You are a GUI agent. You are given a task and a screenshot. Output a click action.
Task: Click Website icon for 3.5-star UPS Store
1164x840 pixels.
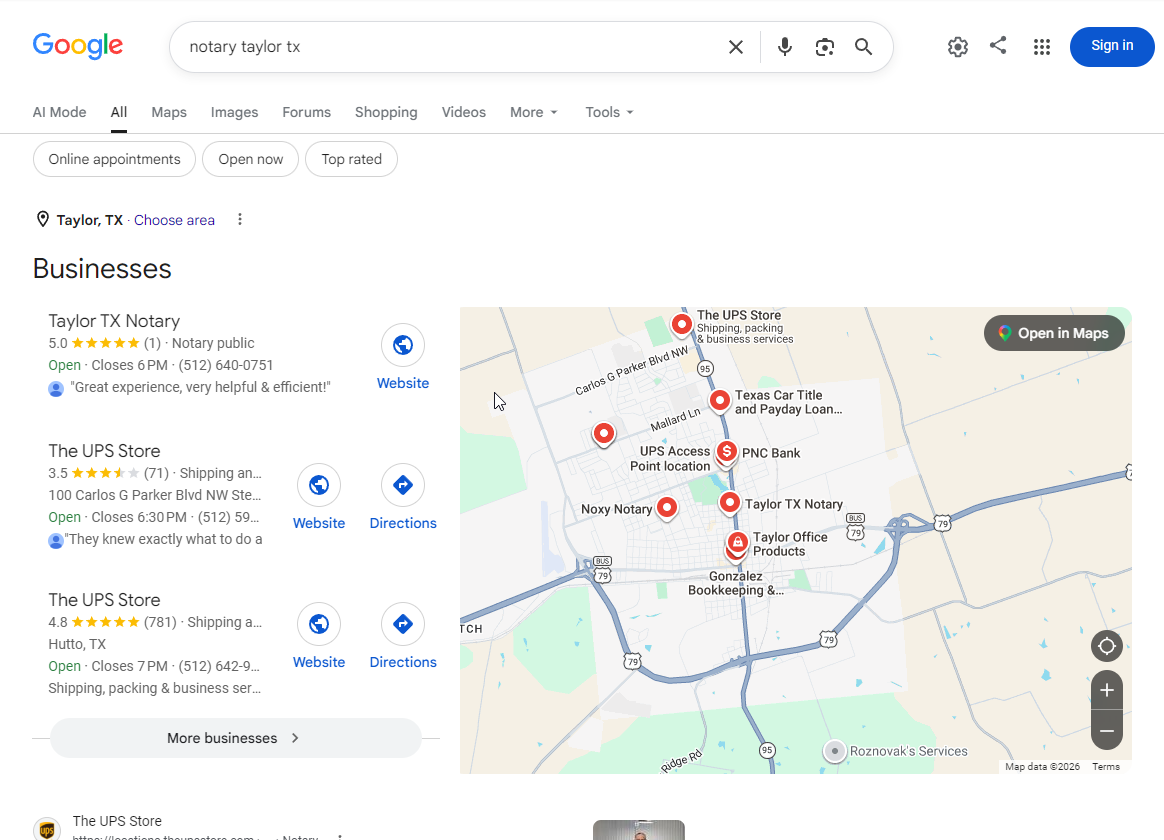319,485
